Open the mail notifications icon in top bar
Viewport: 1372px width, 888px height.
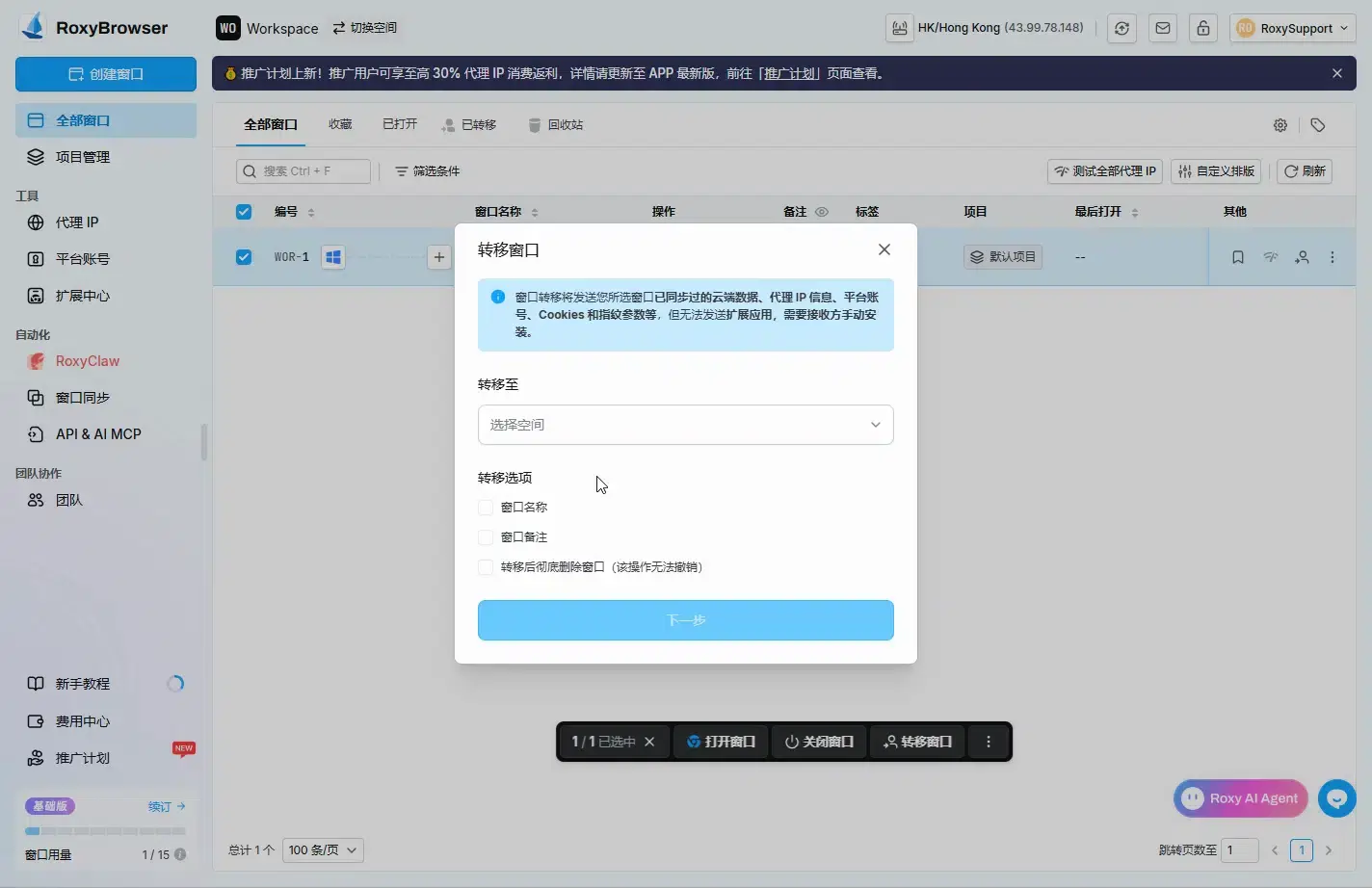(1162, 28)
